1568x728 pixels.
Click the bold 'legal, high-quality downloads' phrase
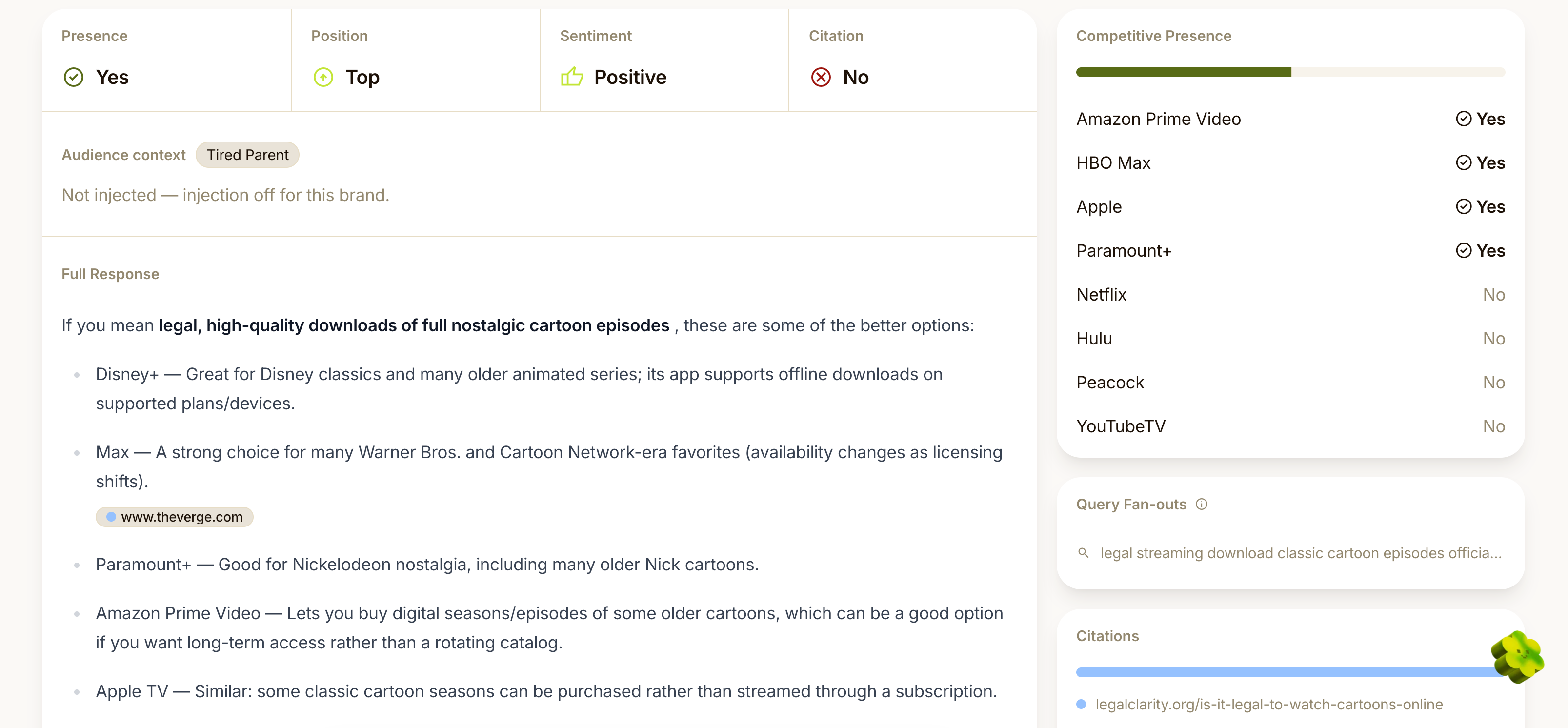click(414, 325)
